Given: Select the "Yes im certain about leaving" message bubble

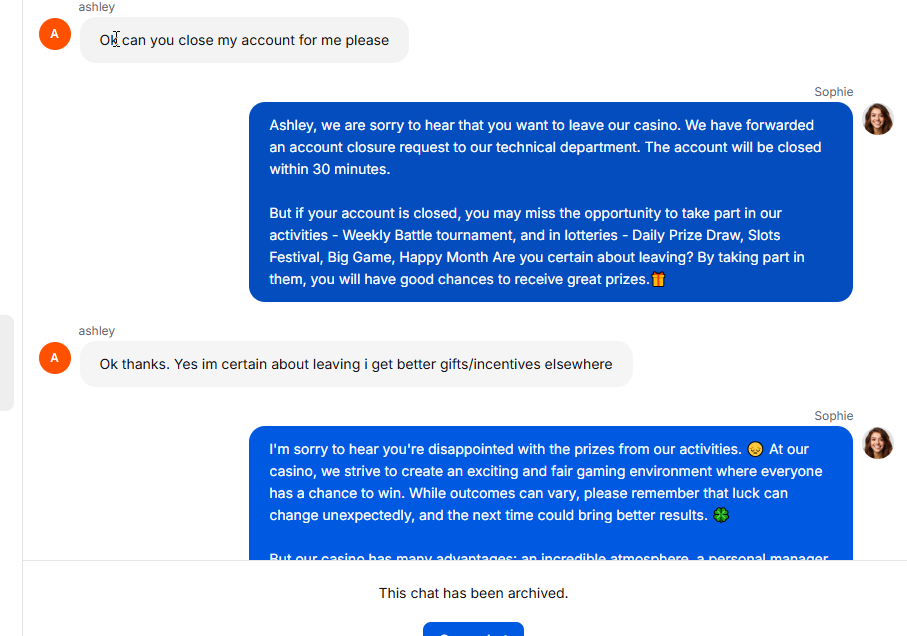Looking at the screenshot, I should click(356, 364).
